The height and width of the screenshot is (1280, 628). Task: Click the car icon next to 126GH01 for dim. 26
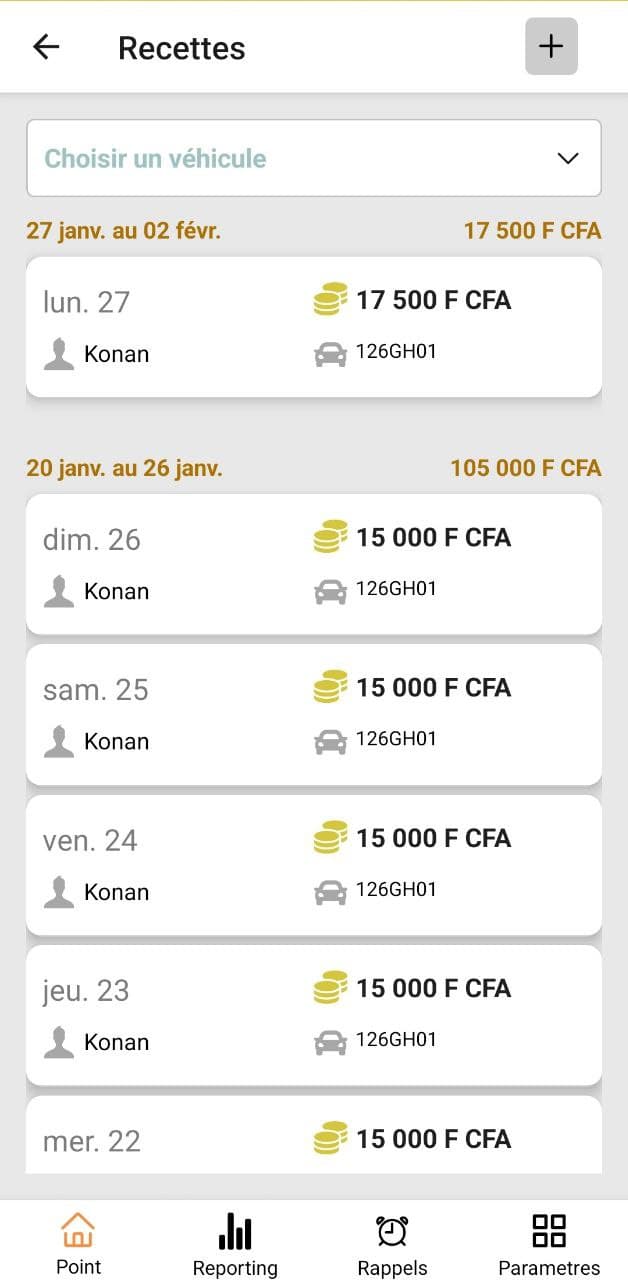tap(330, 589)
